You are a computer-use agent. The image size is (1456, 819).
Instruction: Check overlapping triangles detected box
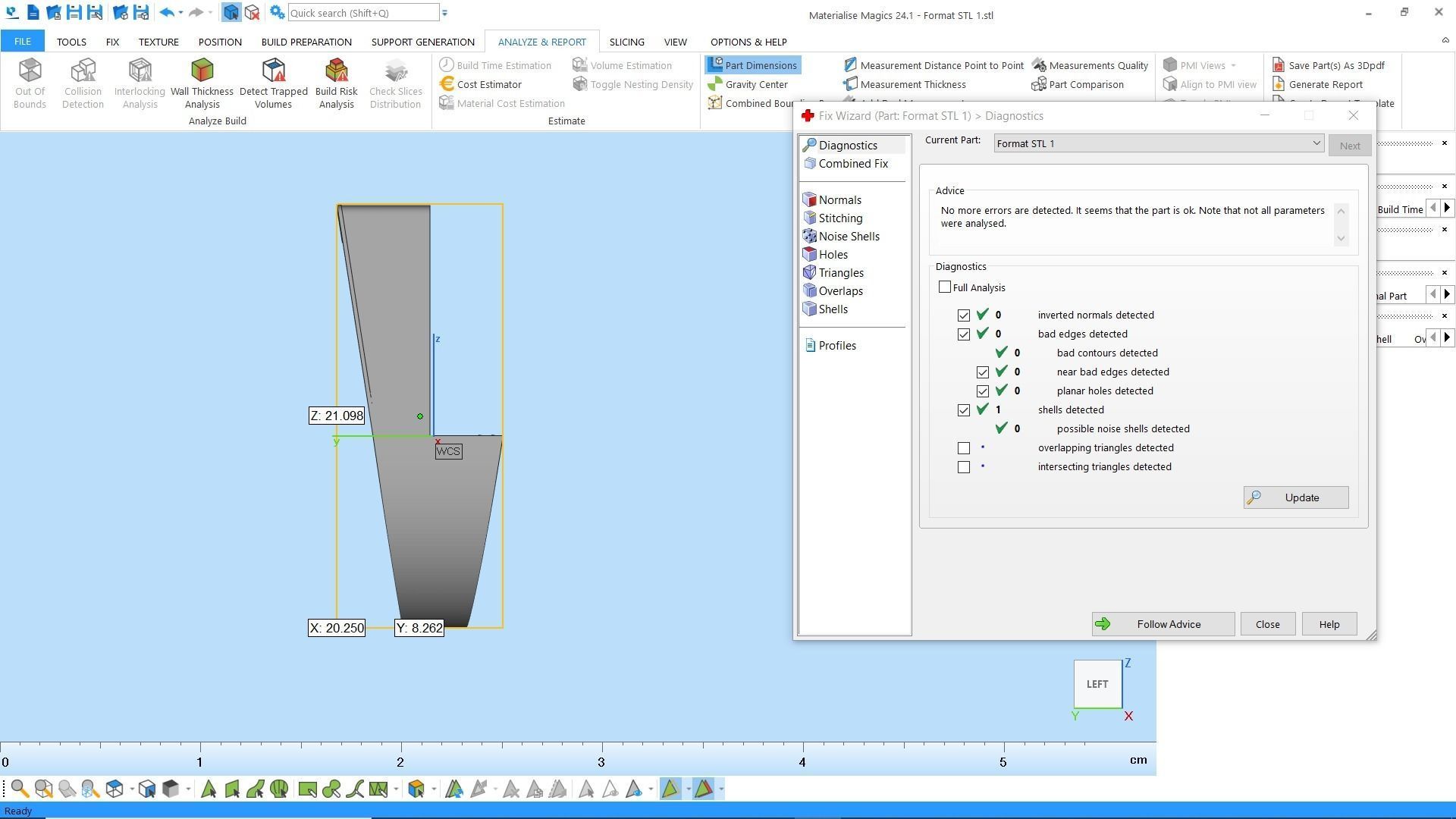[x=964, y=448]
